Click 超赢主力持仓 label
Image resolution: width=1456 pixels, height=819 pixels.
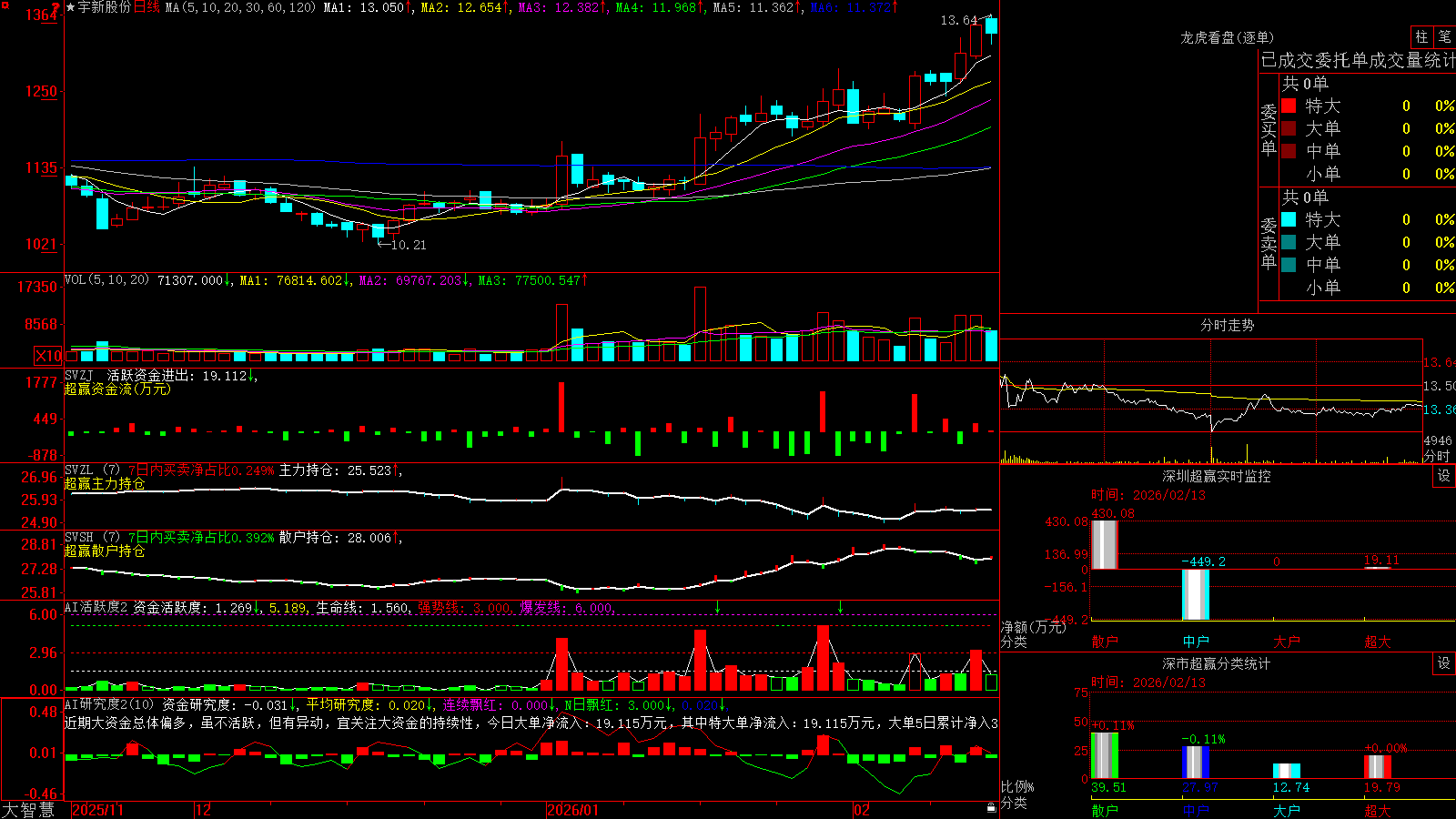point(105,483)
